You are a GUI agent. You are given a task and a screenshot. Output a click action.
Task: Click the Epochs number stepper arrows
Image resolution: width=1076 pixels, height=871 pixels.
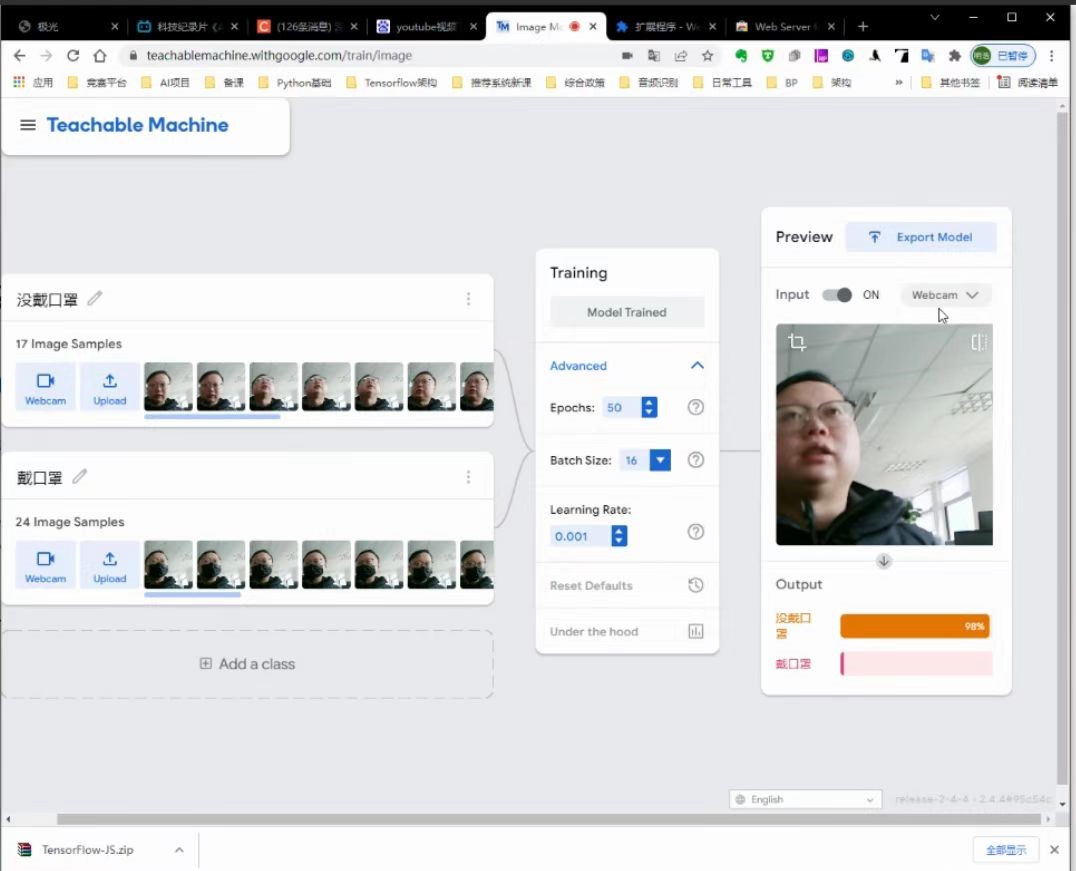click(649, 407)
